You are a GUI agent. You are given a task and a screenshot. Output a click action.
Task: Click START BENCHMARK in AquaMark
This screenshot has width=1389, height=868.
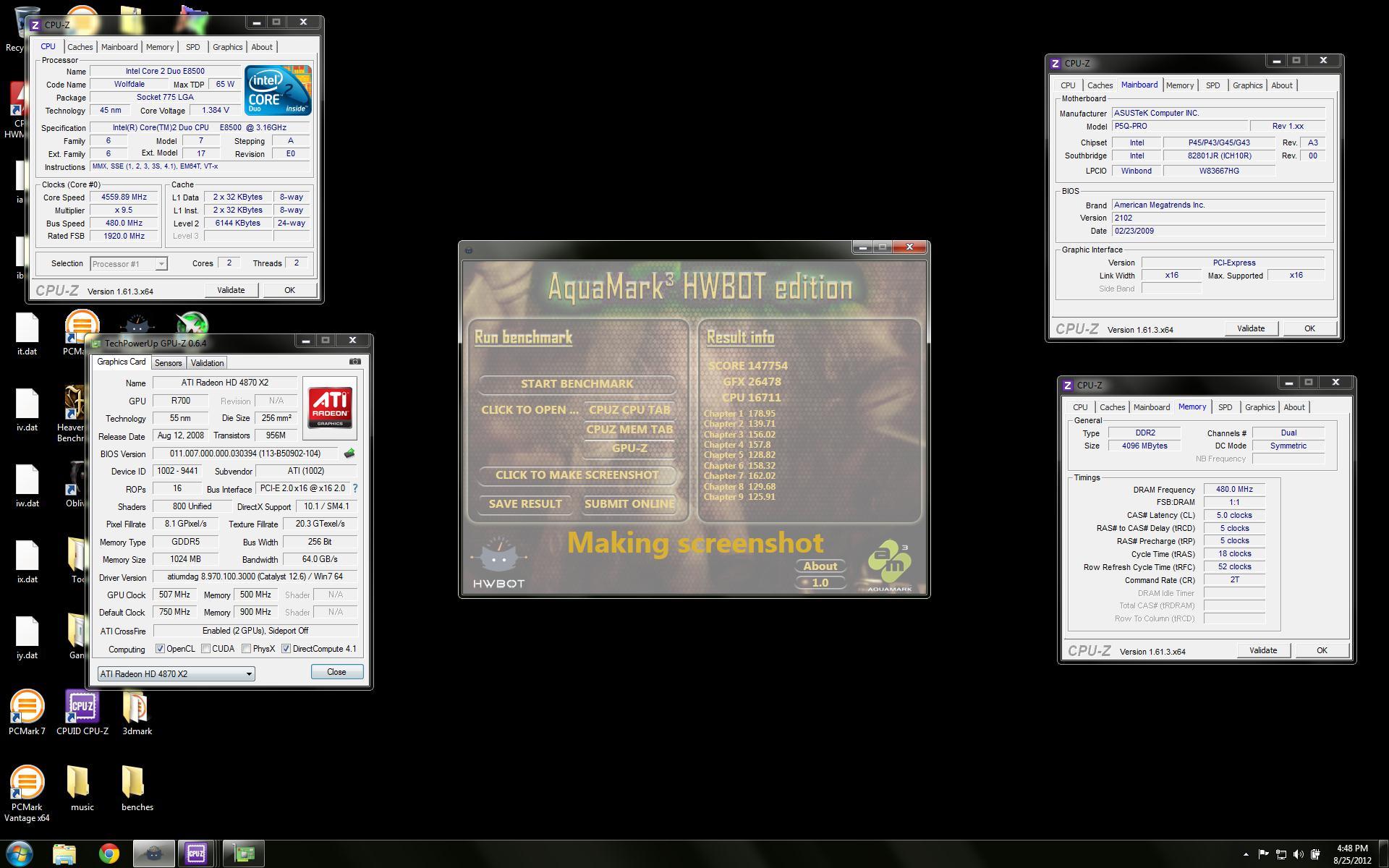pos(577,384)
